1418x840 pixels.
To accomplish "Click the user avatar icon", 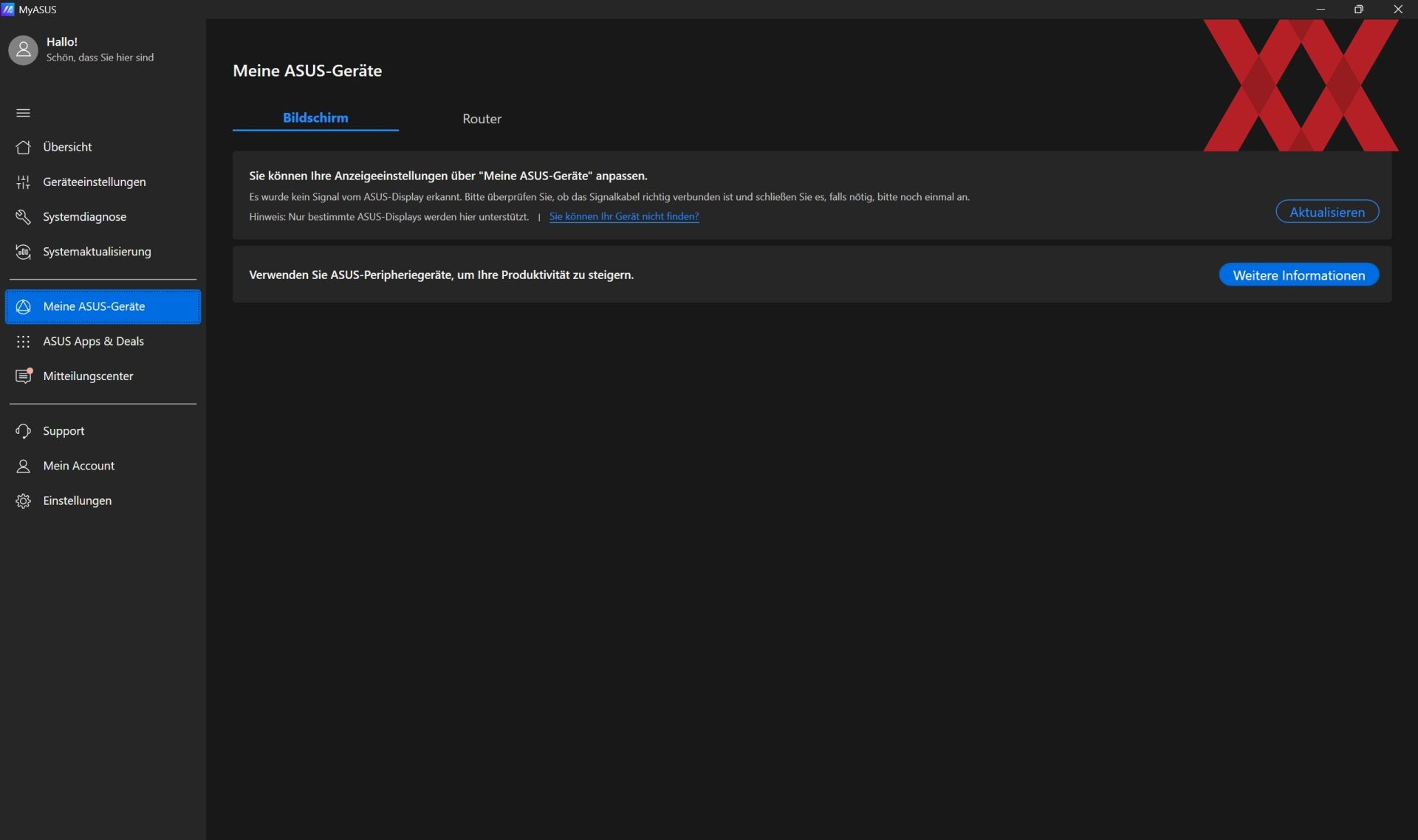I will [x=23, y=50].
